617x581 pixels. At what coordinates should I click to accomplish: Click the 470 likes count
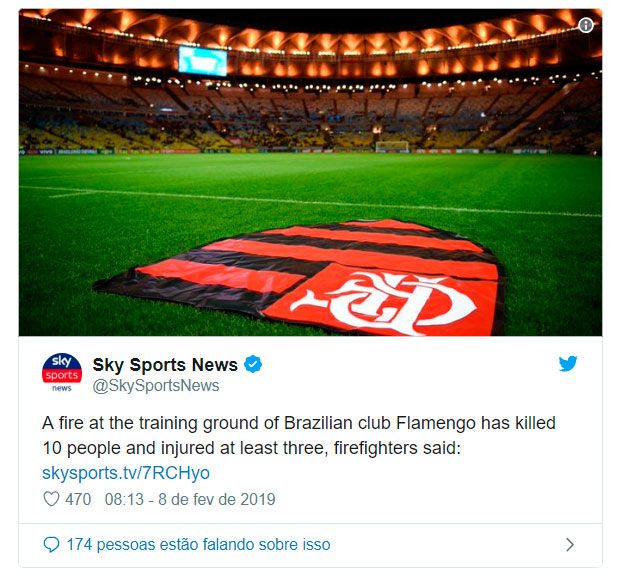tap(78, 499)
